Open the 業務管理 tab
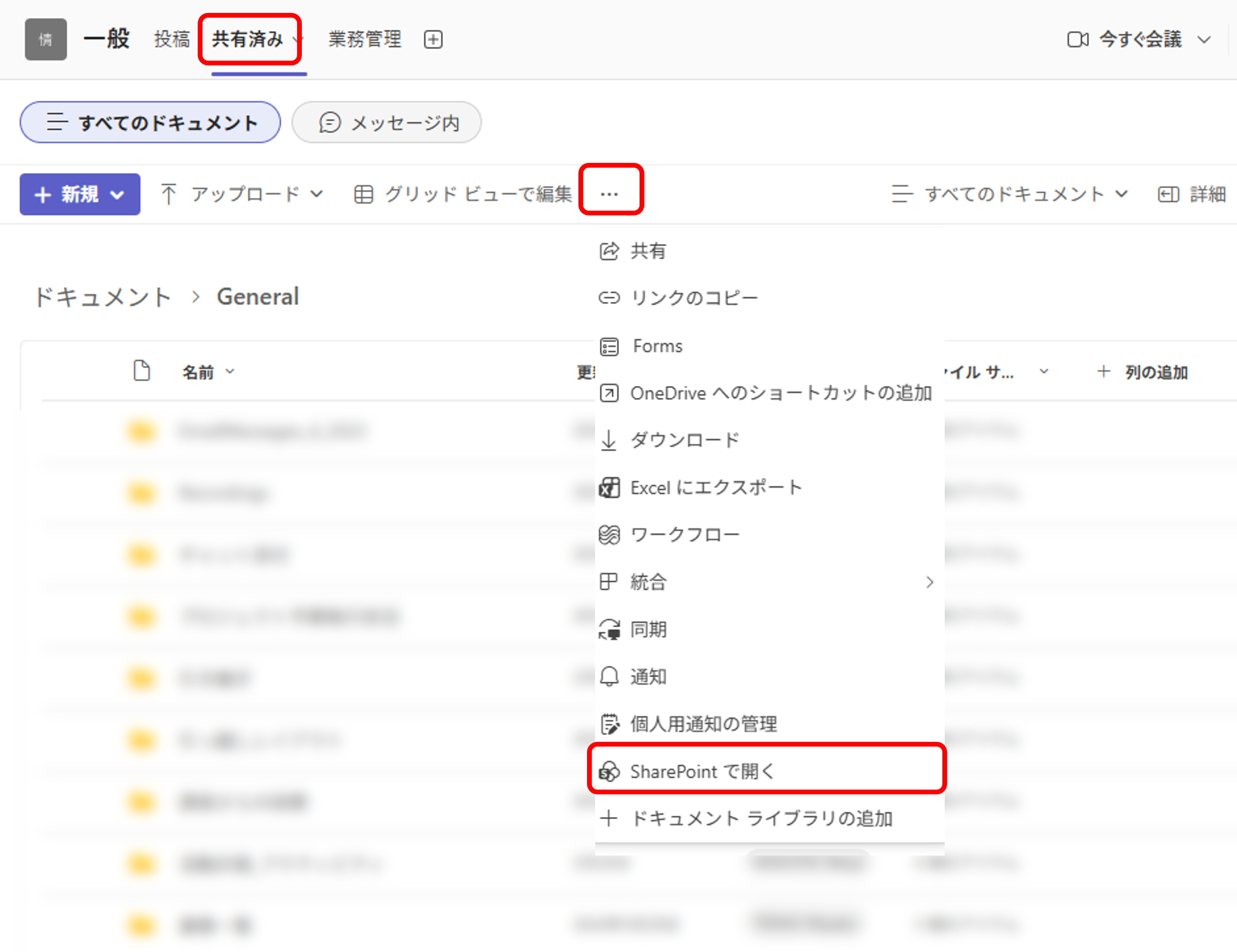The image size is (1237, 952). point(365,39)
